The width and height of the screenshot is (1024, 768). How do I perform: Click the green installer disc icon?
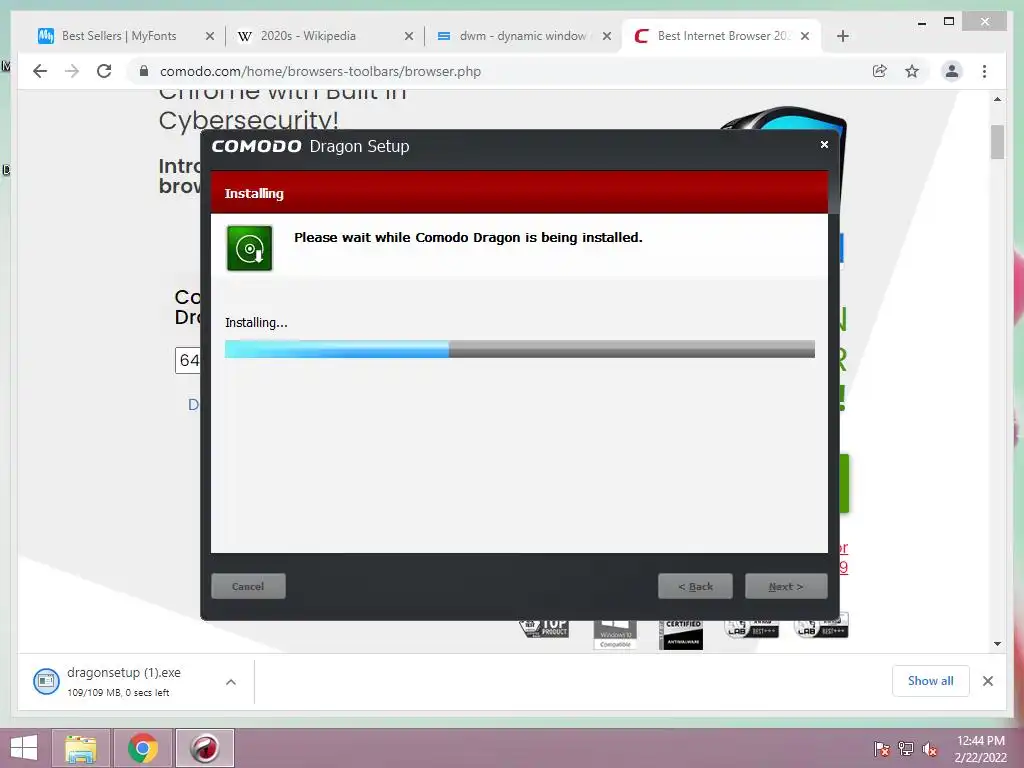coord(249,248)
